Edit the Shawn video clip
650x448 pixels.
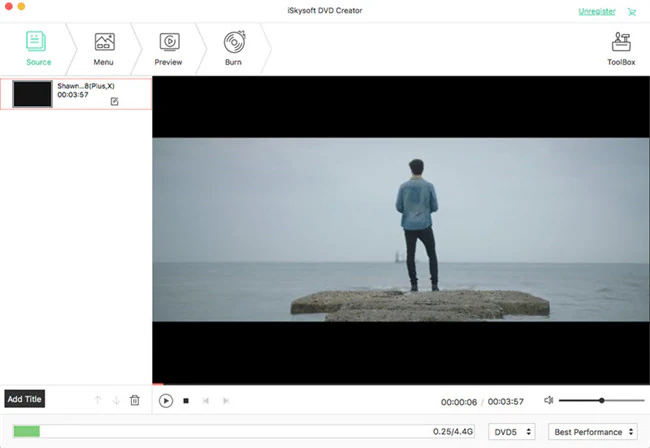pos(114,101)
